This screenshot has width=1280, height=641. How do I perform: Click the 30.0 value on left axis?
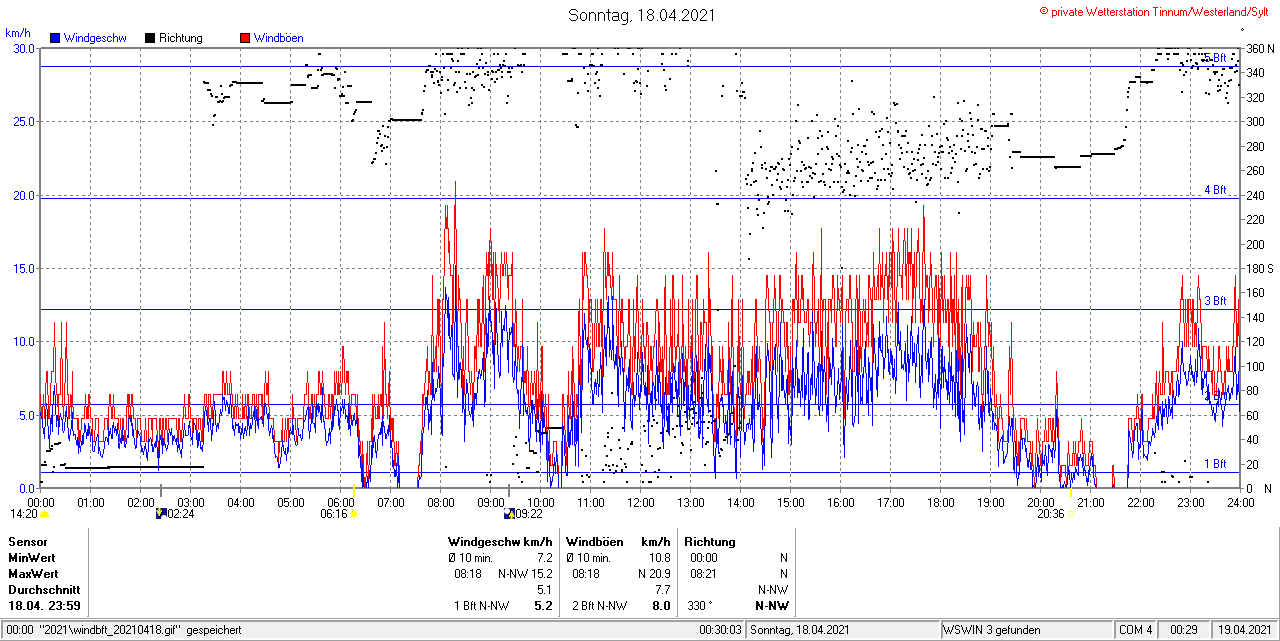(24, 48)
